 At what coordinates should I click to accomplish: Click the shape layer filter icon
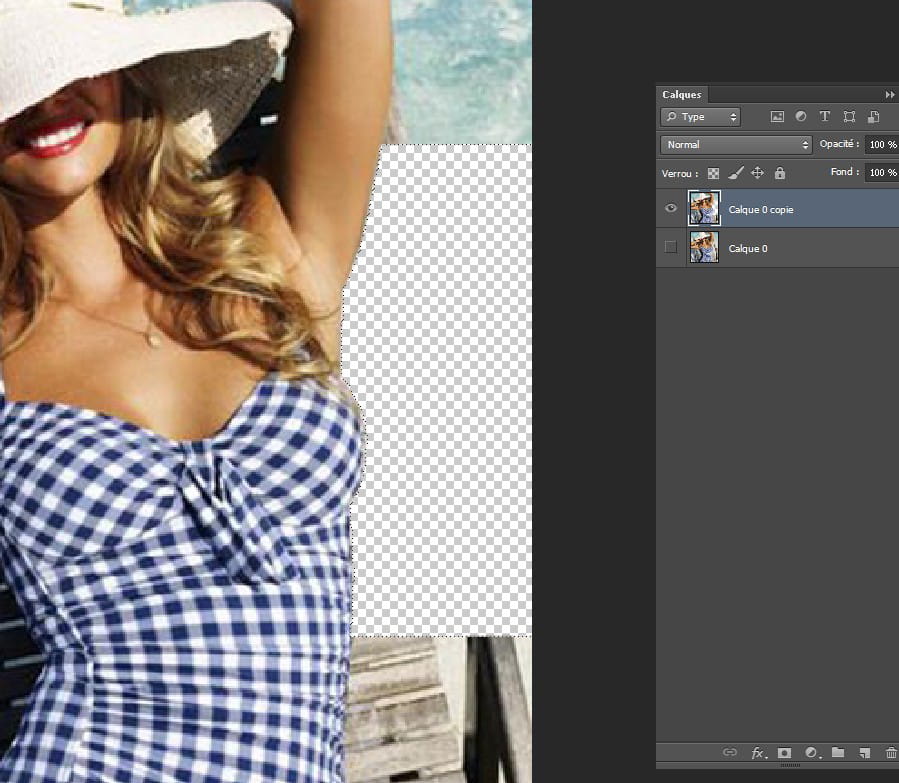(x=849, y=117)
